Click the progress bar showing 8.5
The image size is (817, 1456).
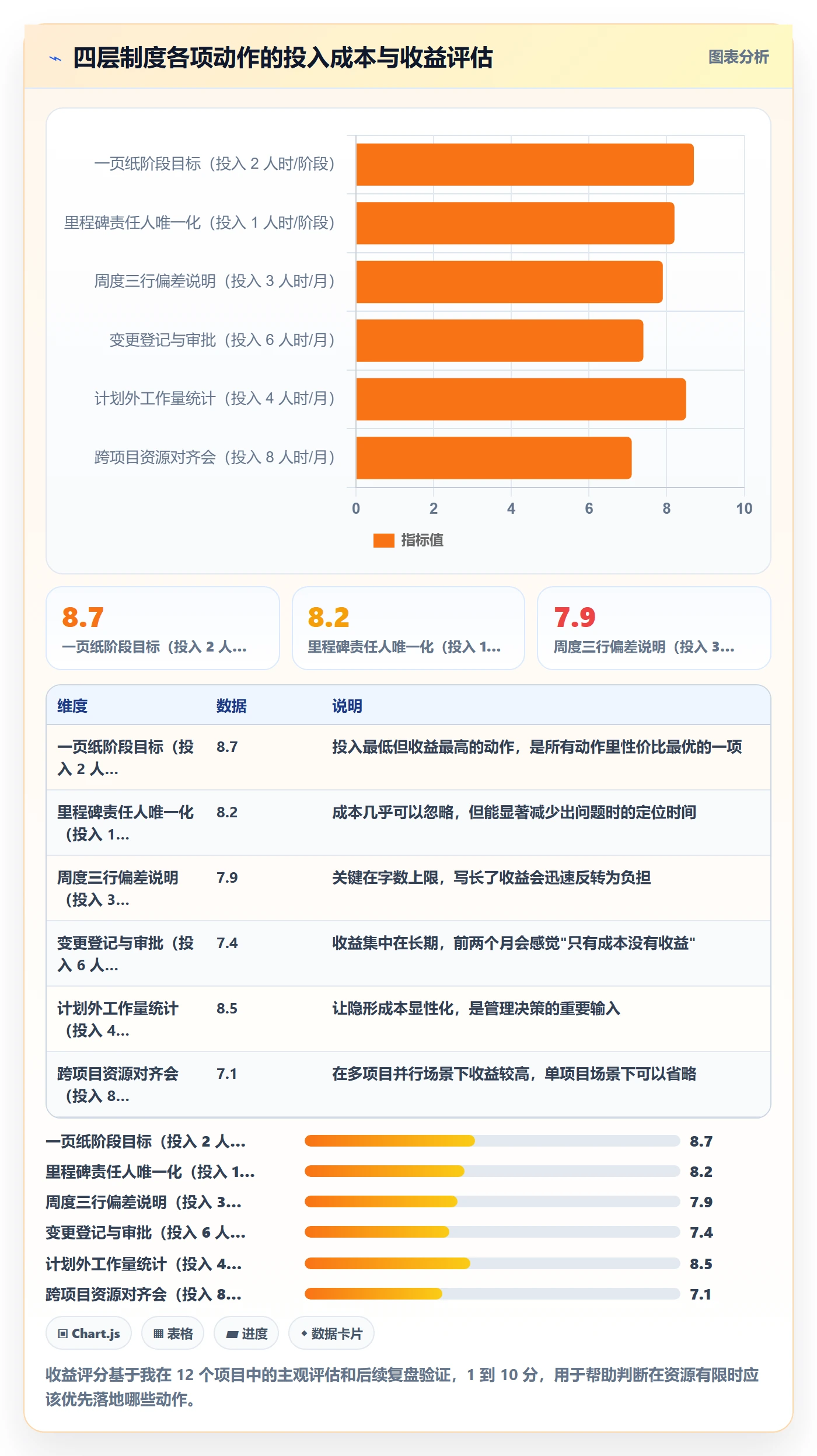(492, 1263)
